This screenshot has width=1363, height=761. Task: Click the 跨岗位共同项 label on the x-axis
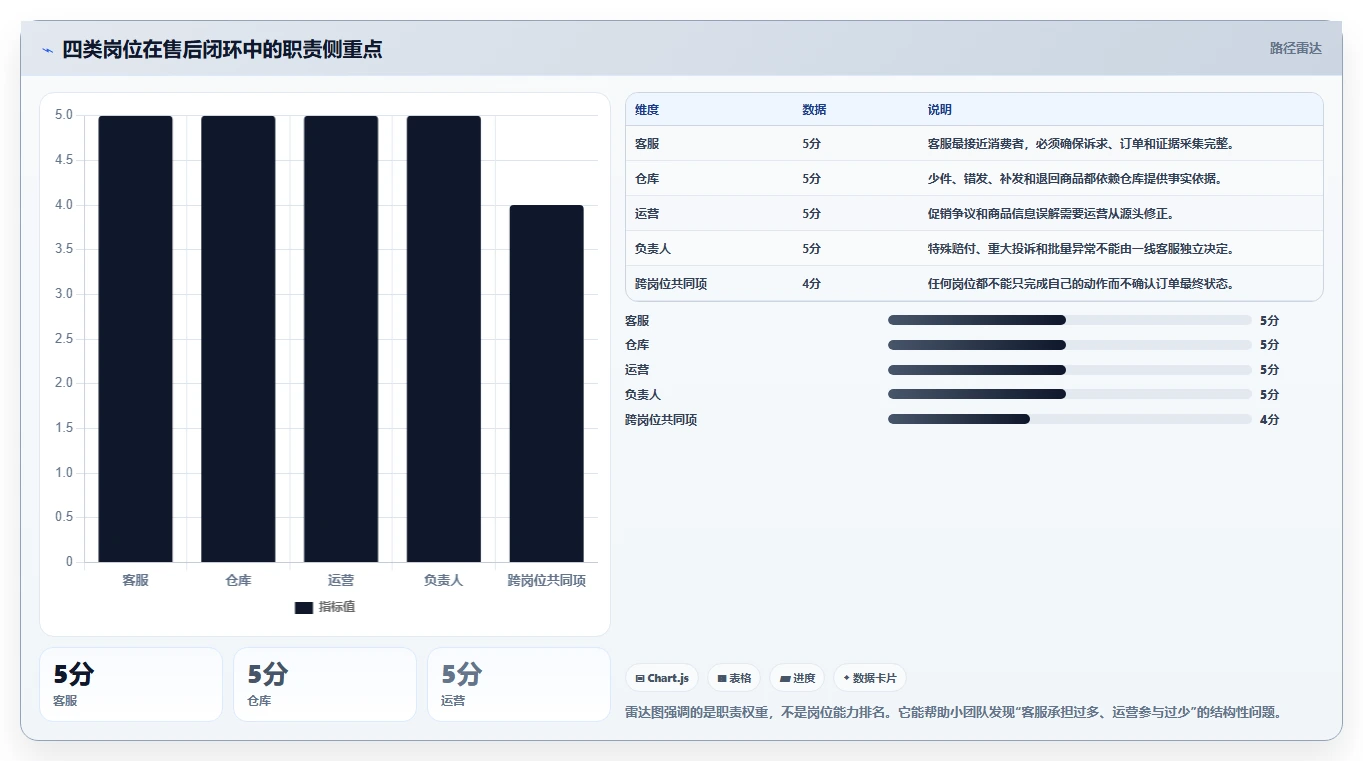click(547, 580)
